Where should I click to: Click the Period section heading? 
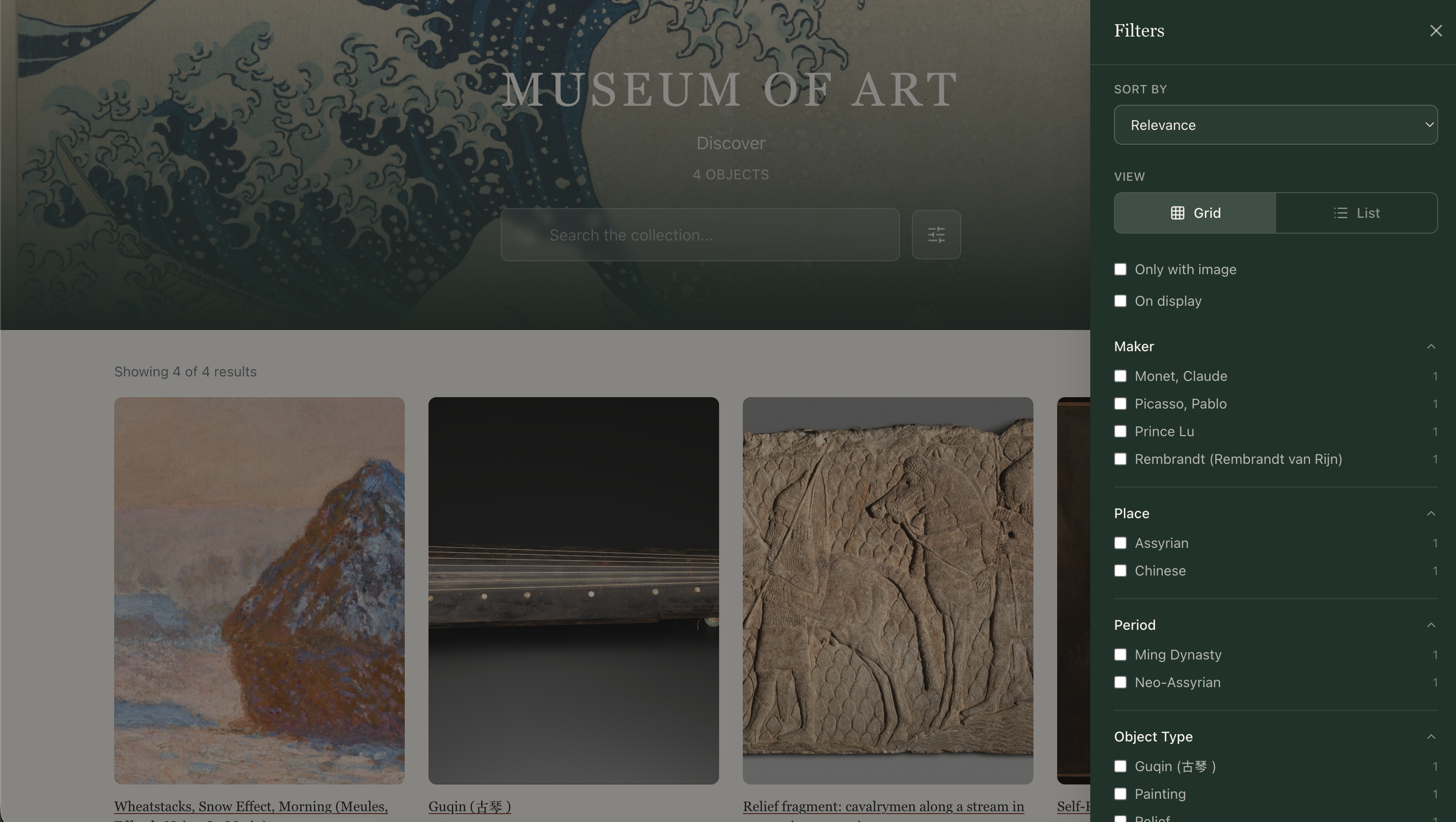(1134, 625)
